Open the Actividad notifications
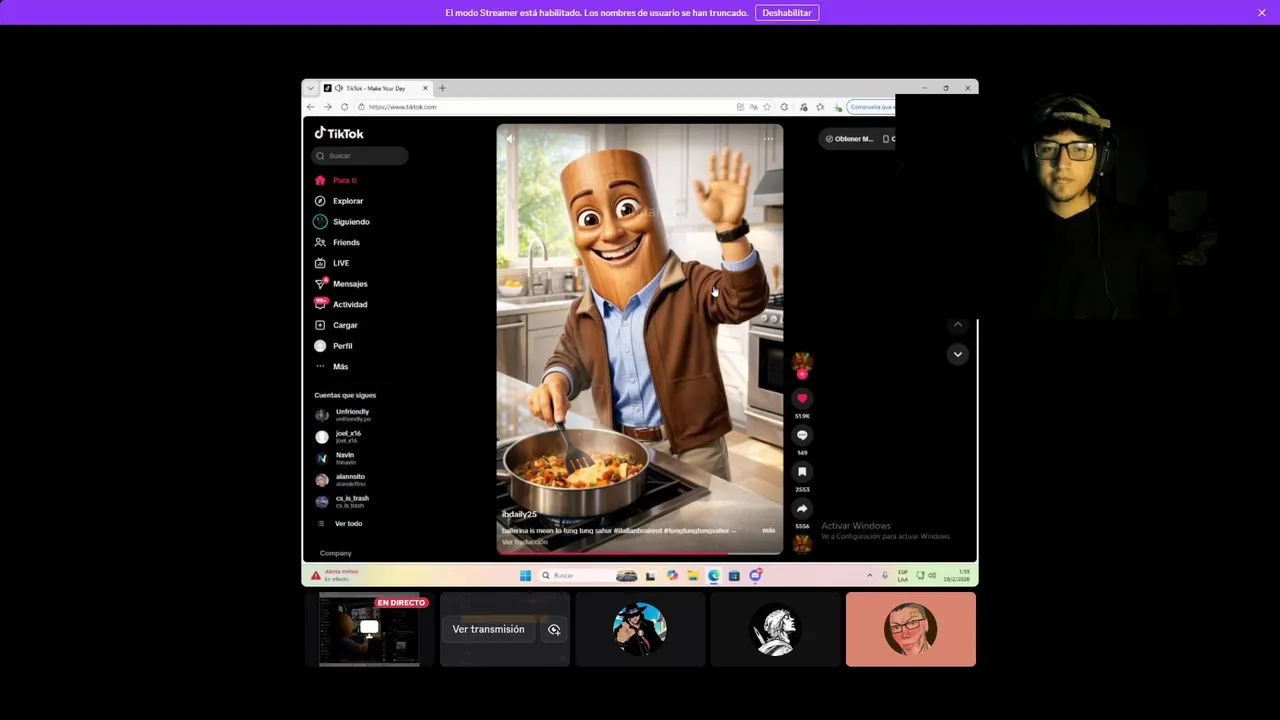This screenshot has width=1280, height=720. click(x=341, y=304)
